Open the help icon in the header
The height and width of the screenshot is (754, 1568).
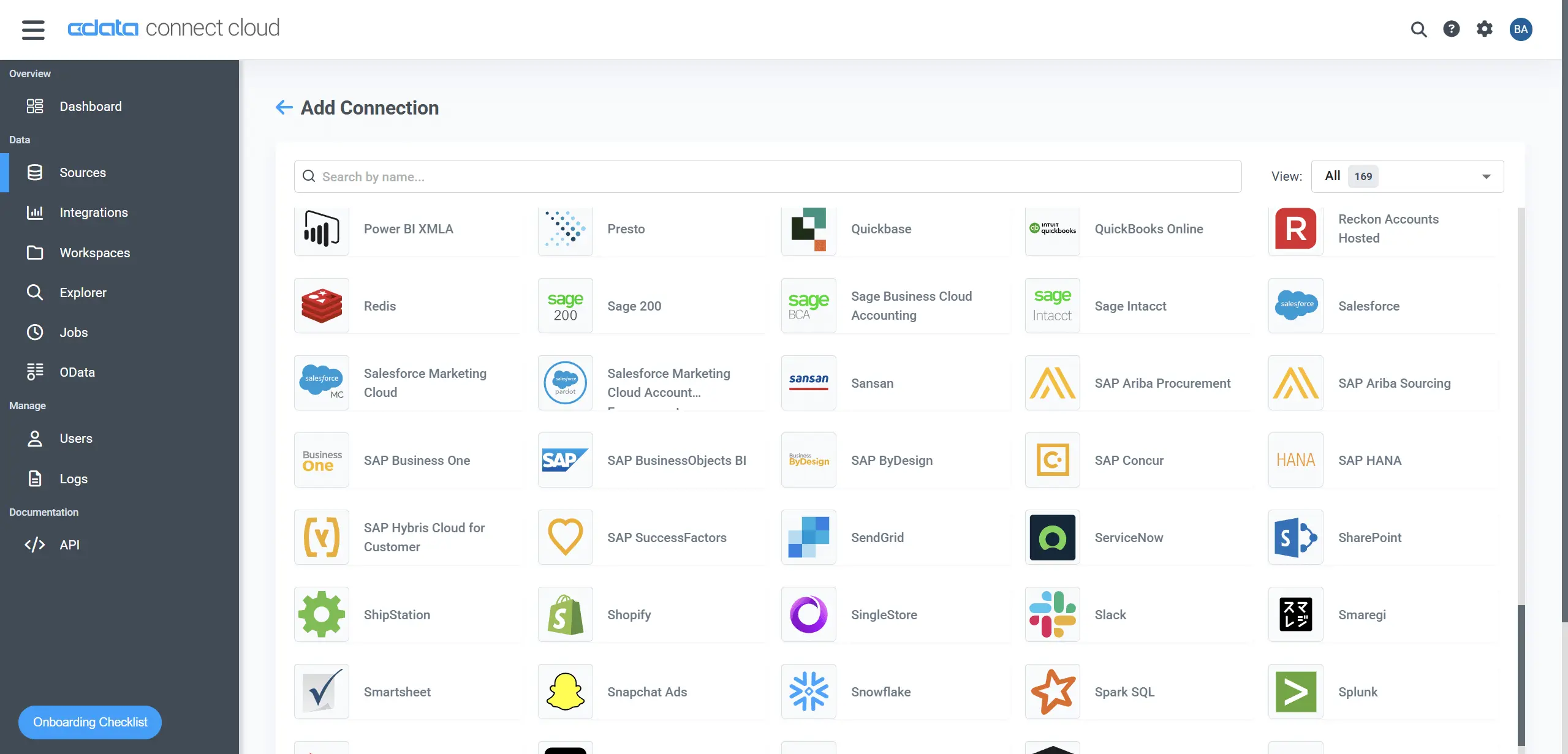coord(1451,29)
